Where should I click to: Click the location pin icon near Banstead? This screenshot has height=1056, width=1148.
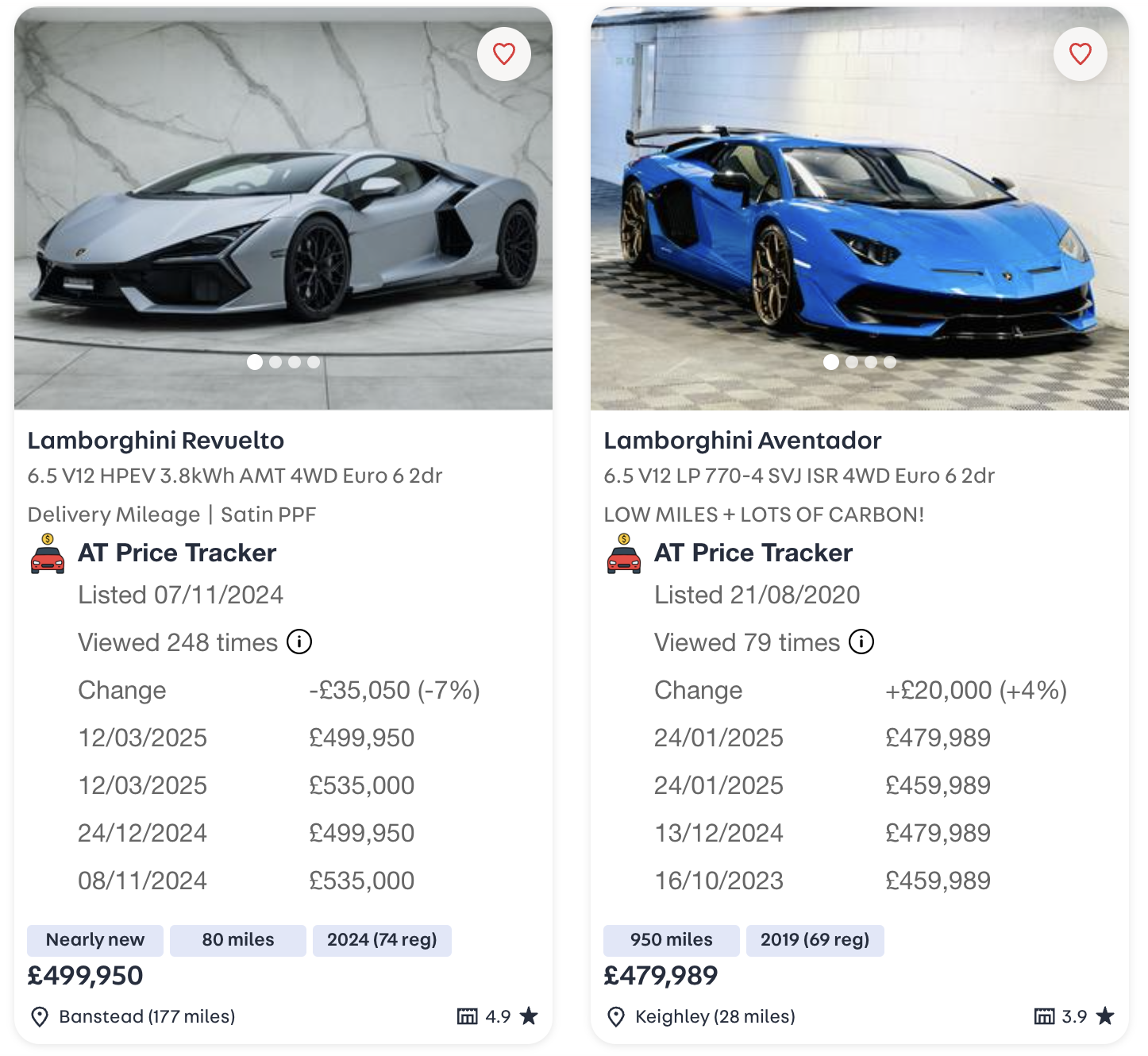click(40, 1016)
